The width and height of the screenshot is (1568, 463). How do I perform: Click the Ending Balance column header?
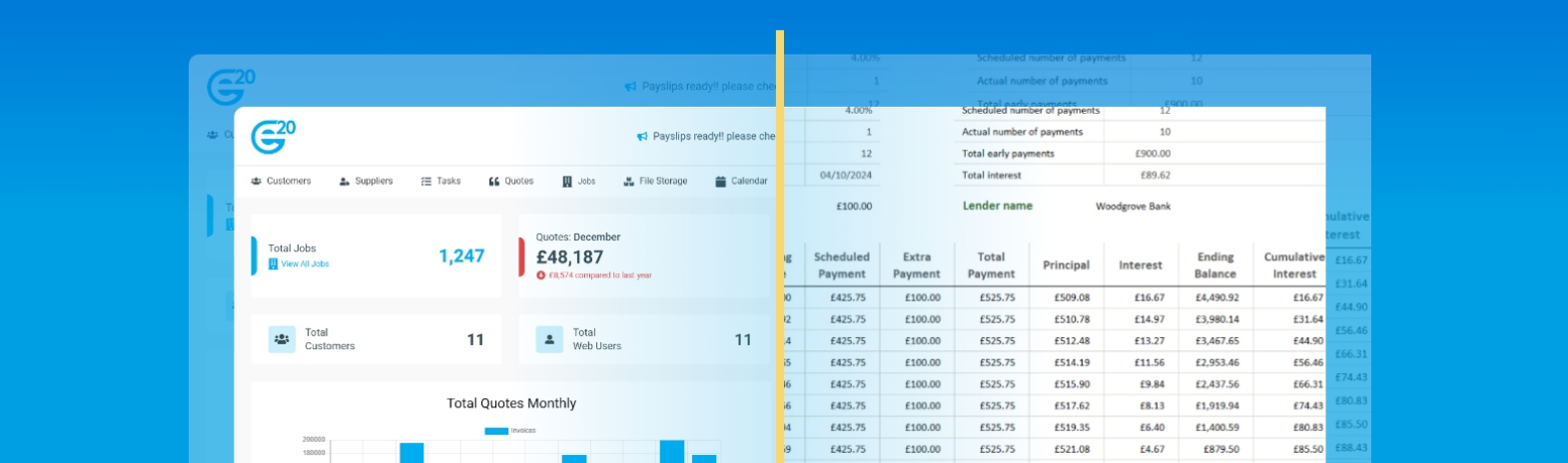1215,265
